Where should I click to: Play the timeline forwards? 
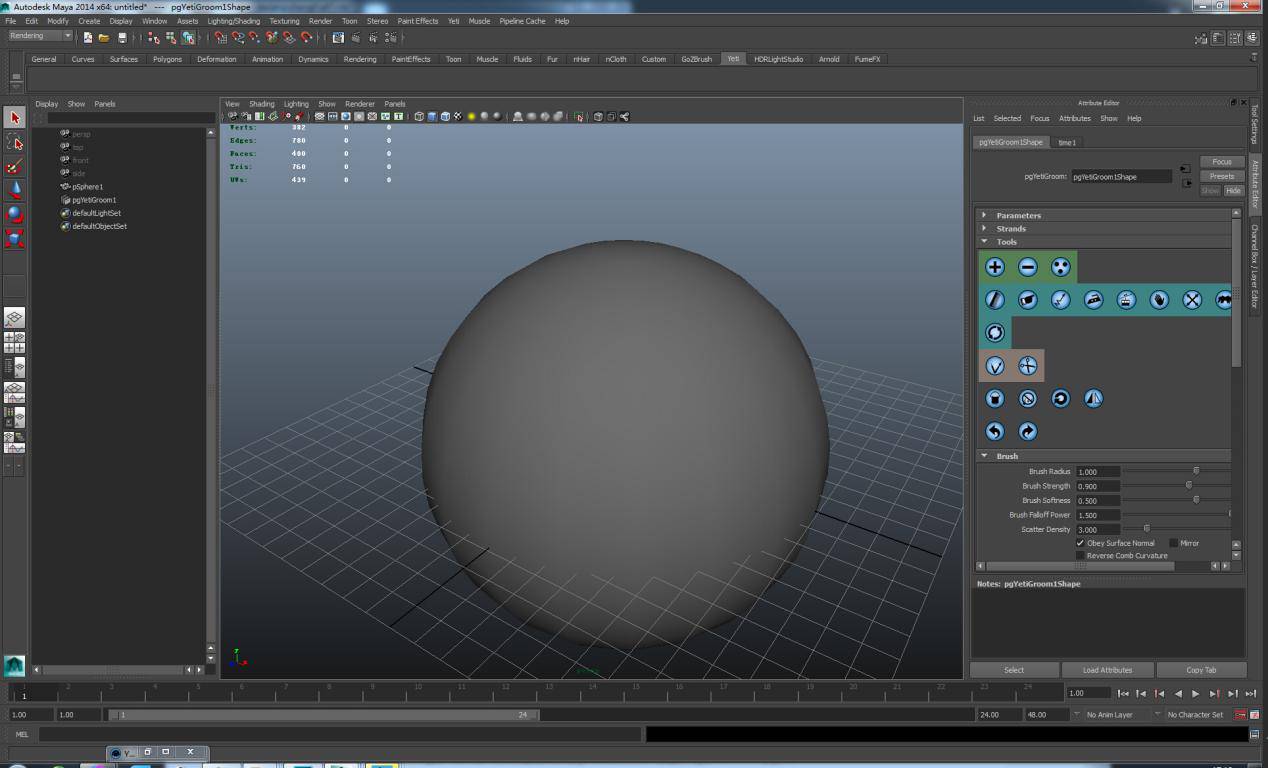[1196, 693]
